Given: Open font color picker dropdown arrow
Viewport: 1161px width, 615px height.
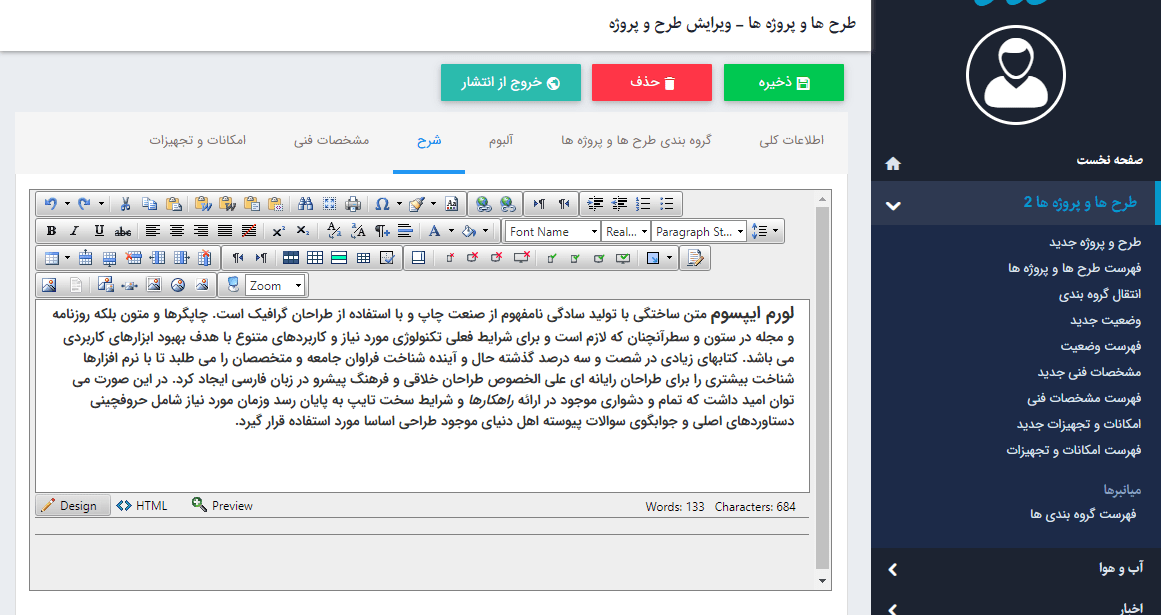Looking at the screenshot, I should click(450, 231).
